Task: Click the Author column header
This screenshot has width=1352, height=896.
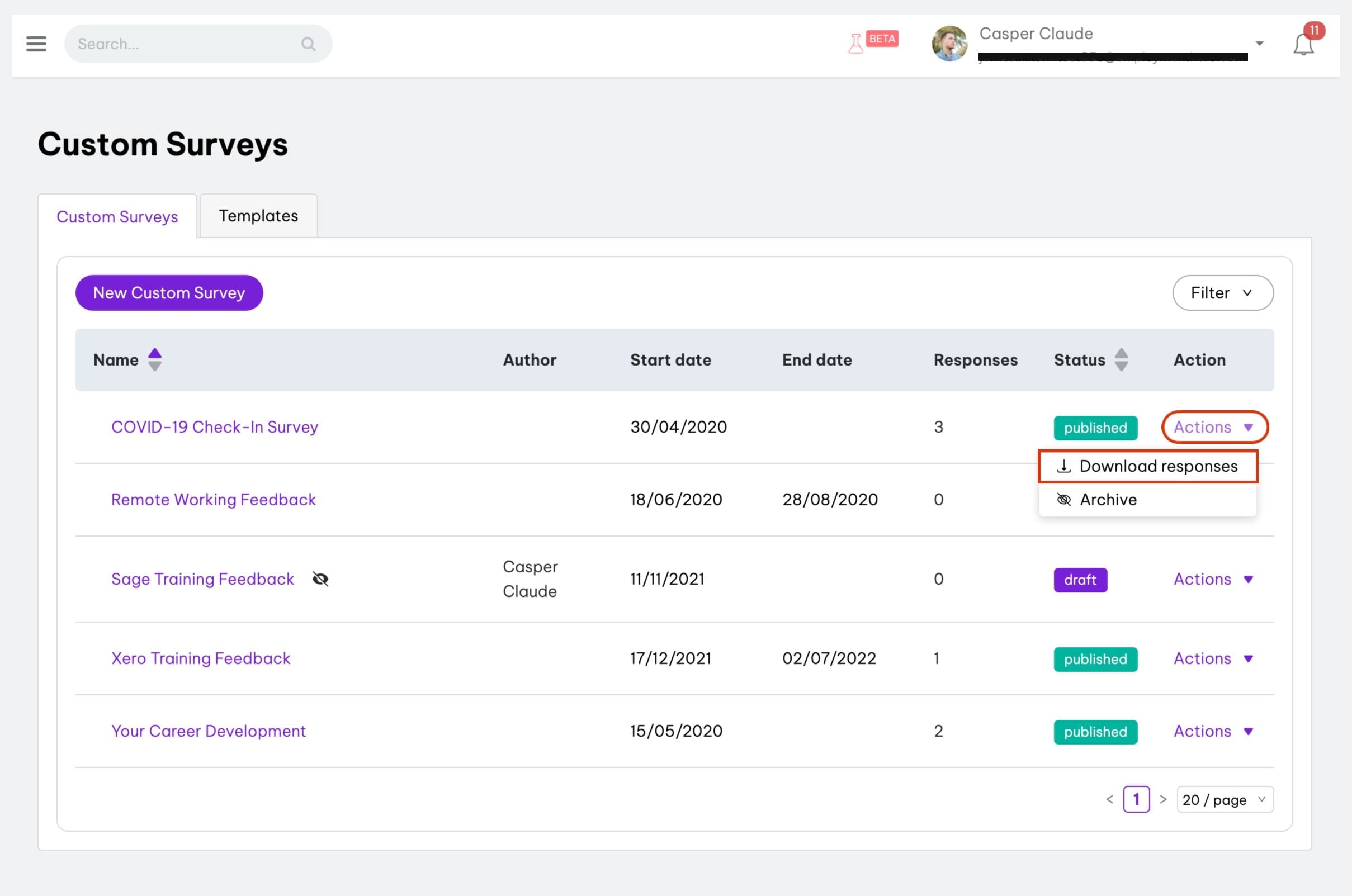Action: (530, 359)
